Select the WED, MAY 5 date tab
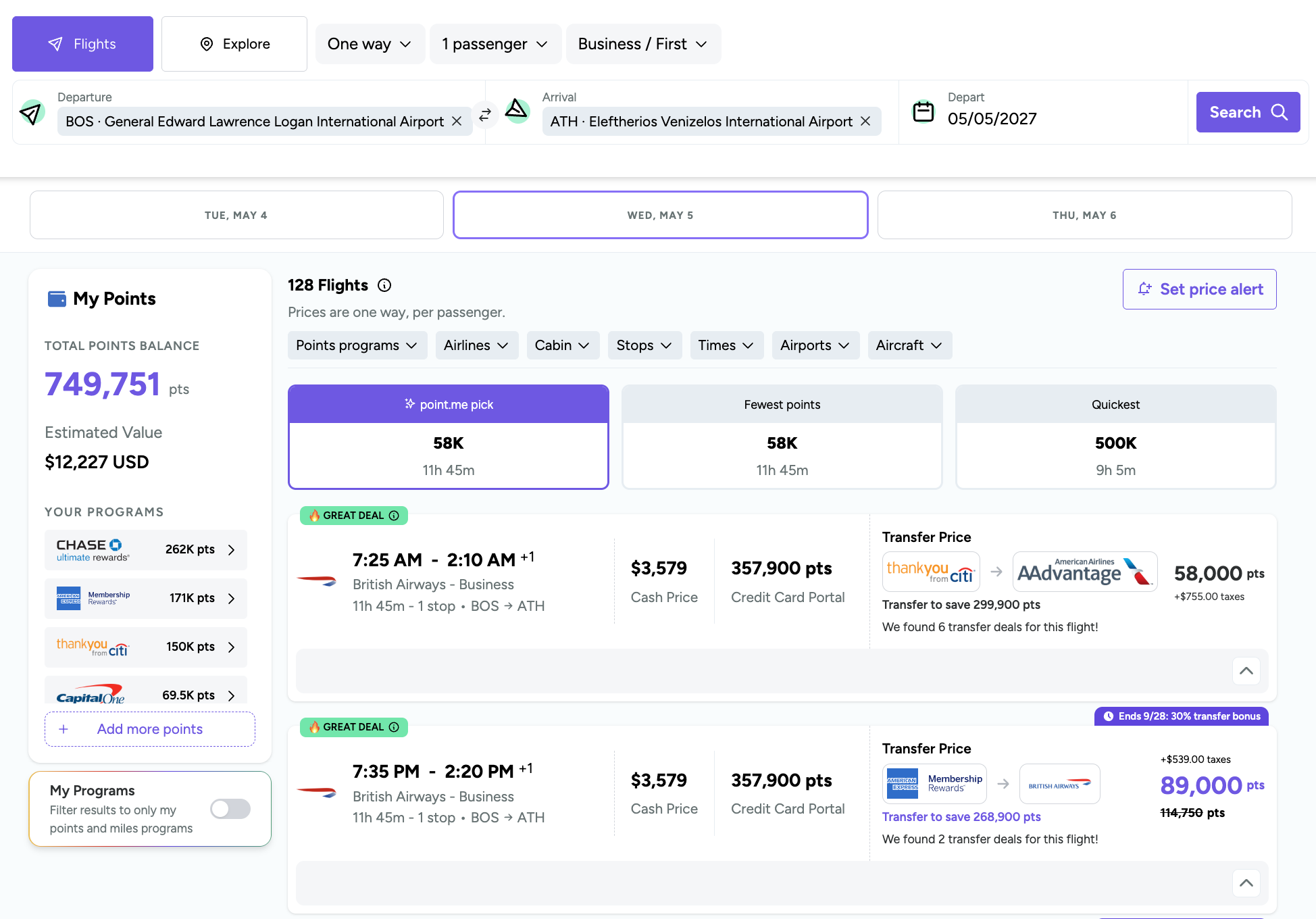 [661, 215]
